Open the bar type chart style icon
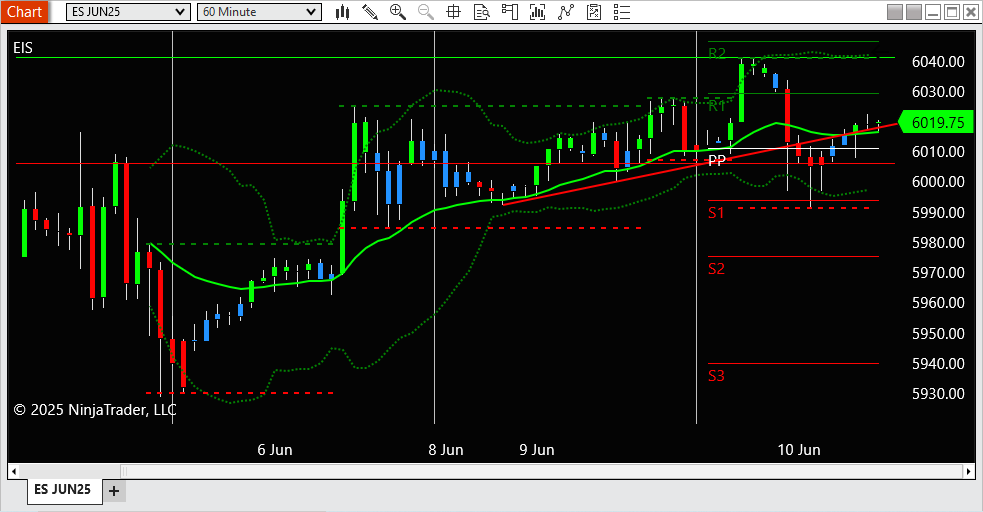Screen dimensions: 983x512 pos(342,12)
